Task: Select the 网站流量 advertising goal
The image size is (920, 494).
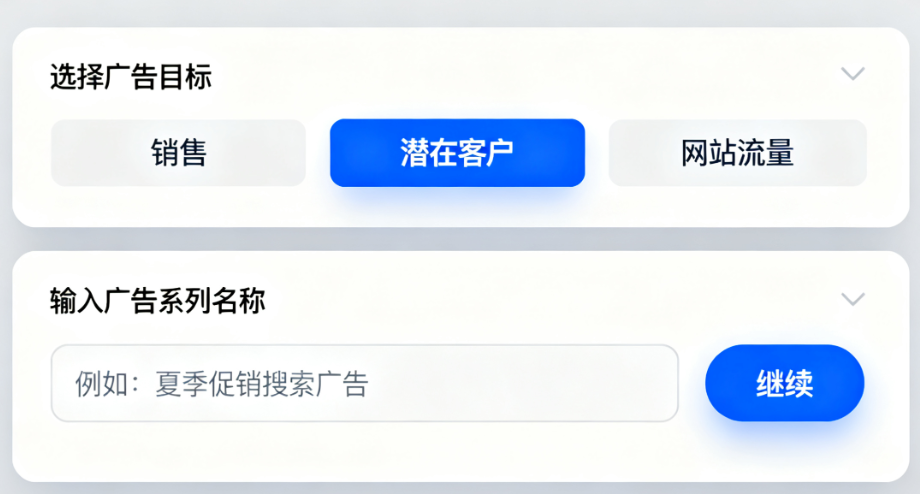Action: coord(738,153)
